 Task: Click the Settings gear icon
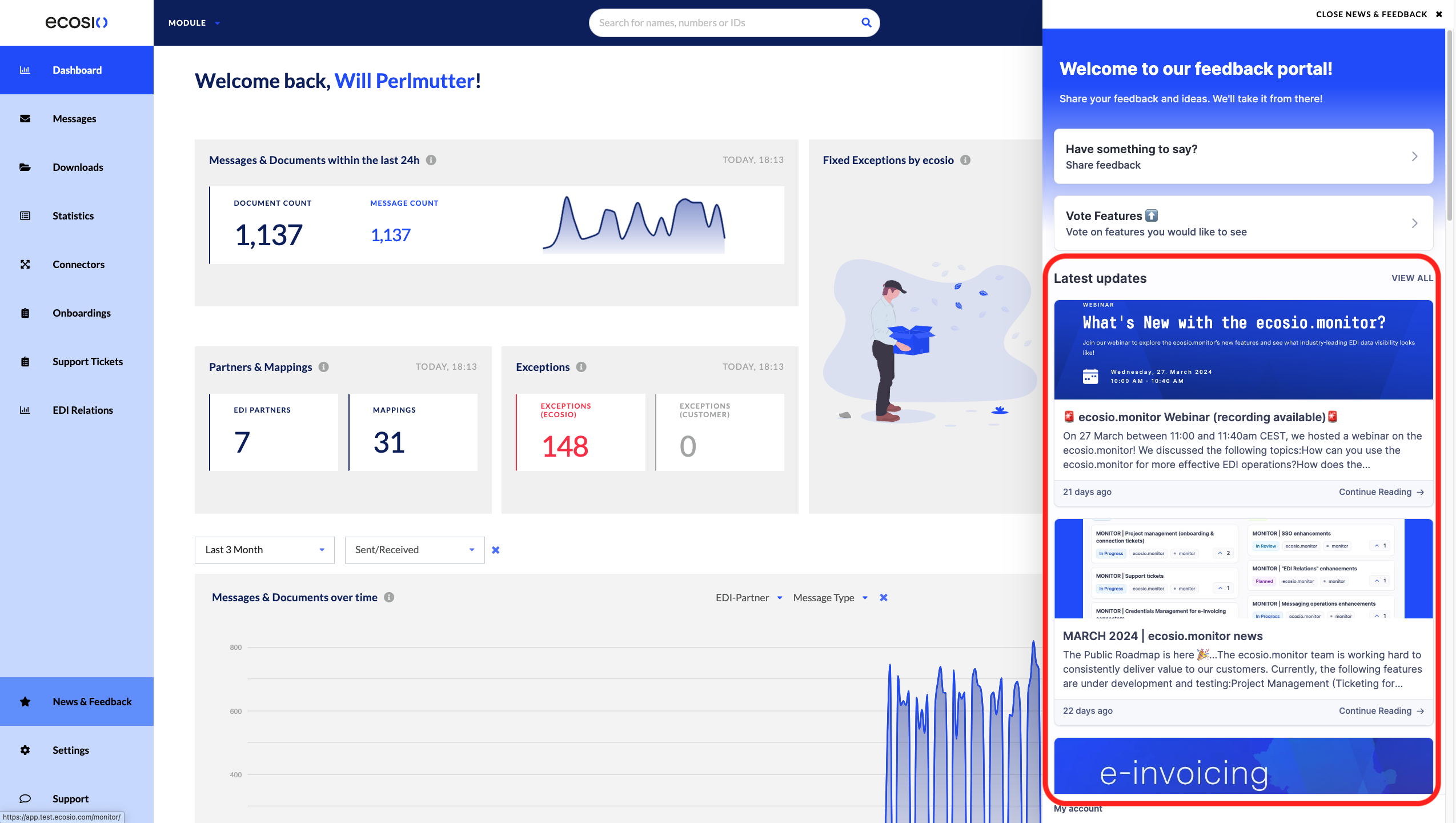tap(25, 750)
